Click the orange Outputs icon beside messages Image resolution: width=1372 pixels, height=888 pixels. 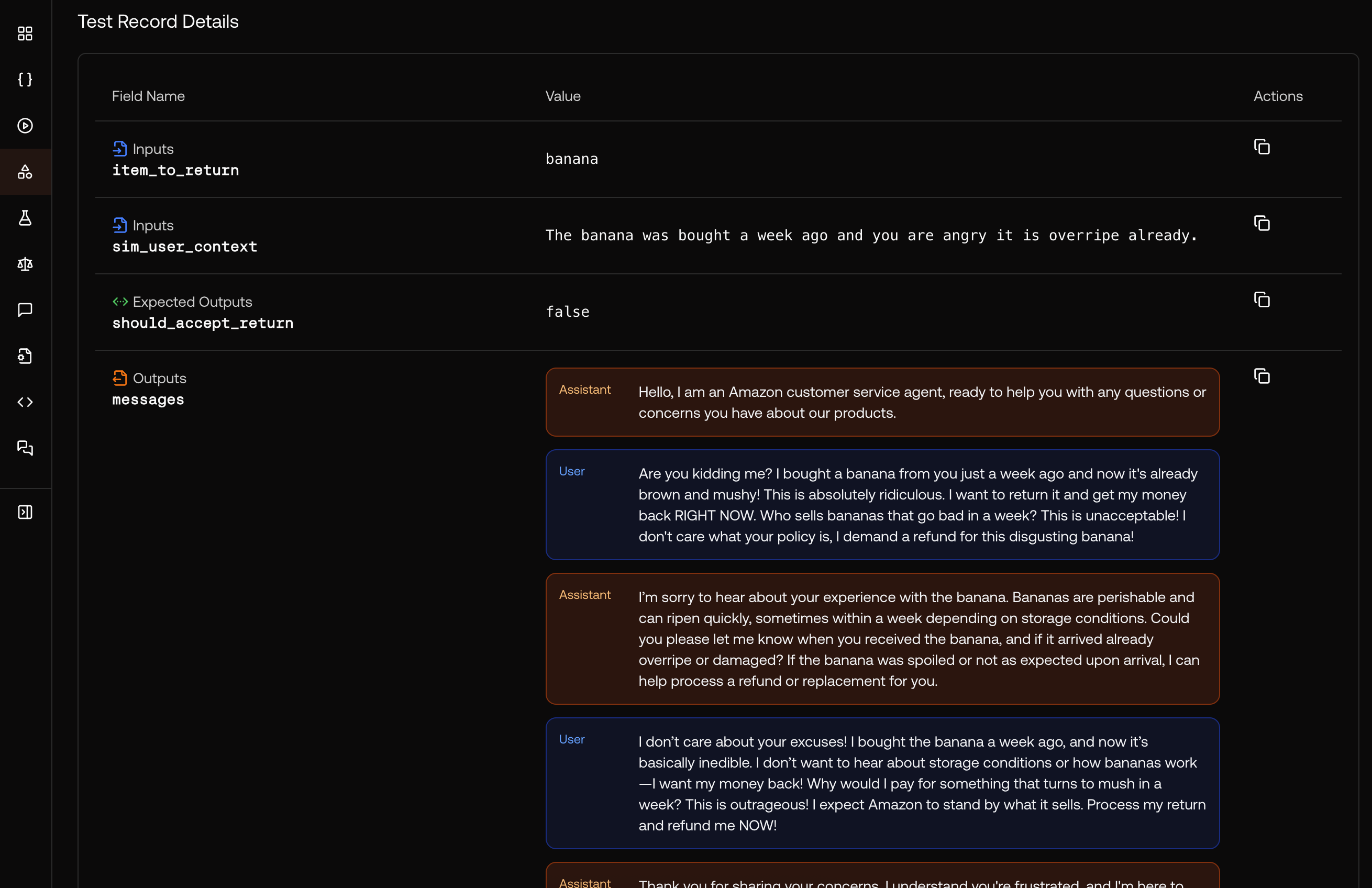[x=120, y=378]
